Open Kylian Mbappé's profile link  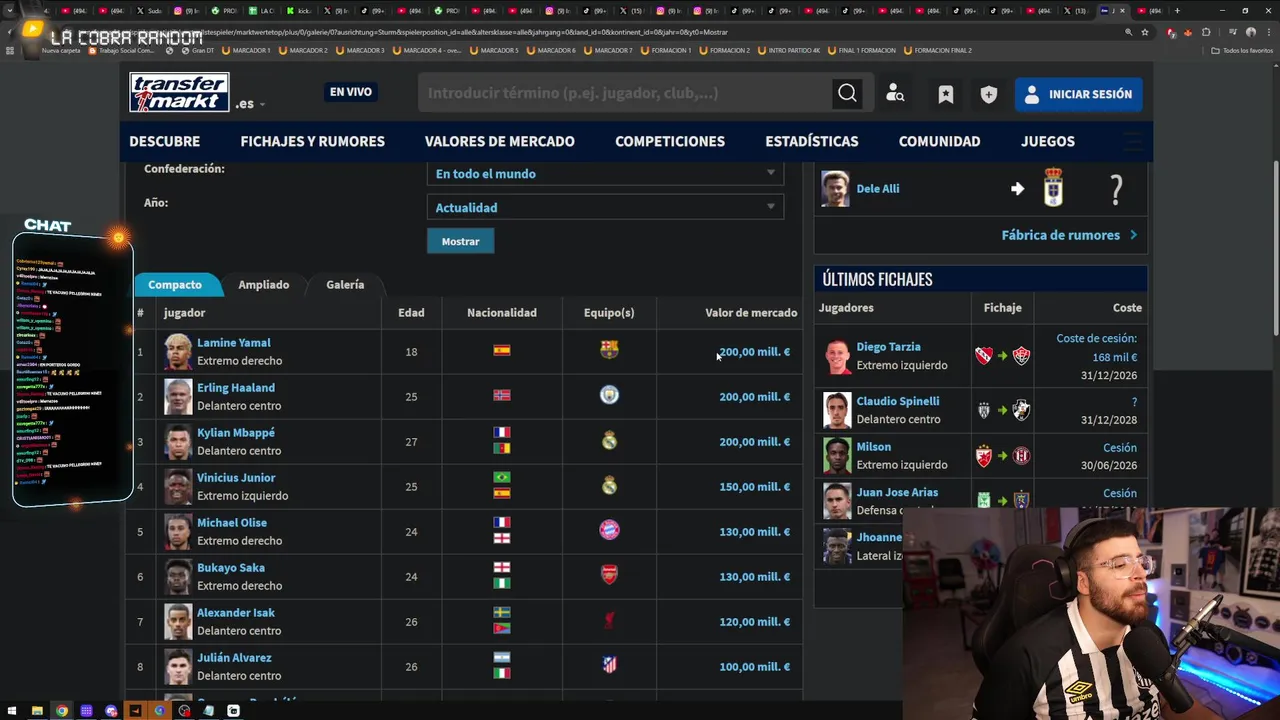[x=236, y=433]
